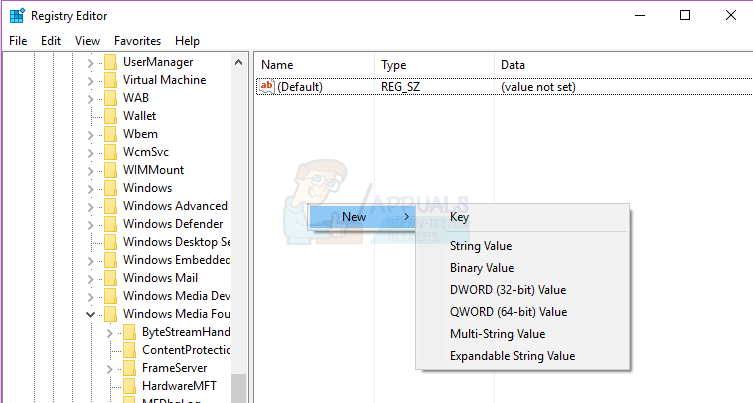Select the WIMMount key label
Image resolution: width=753 pixels, height=403 pixels.
[154, 170]
